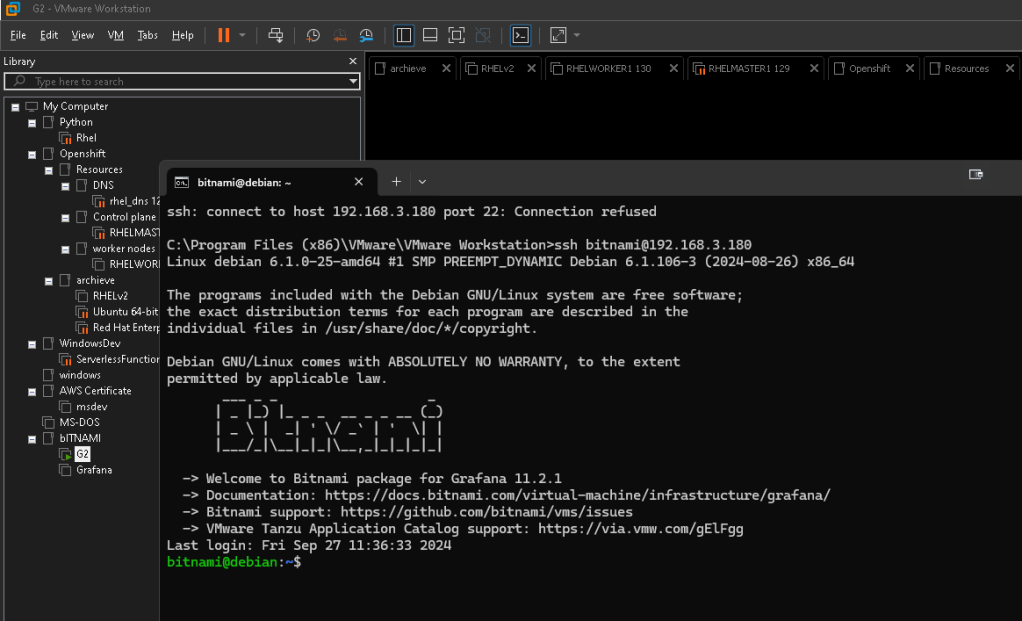Click the terminal window overlay icon at top right
The width and height of the screenshot is (1022, 621).
975,174
